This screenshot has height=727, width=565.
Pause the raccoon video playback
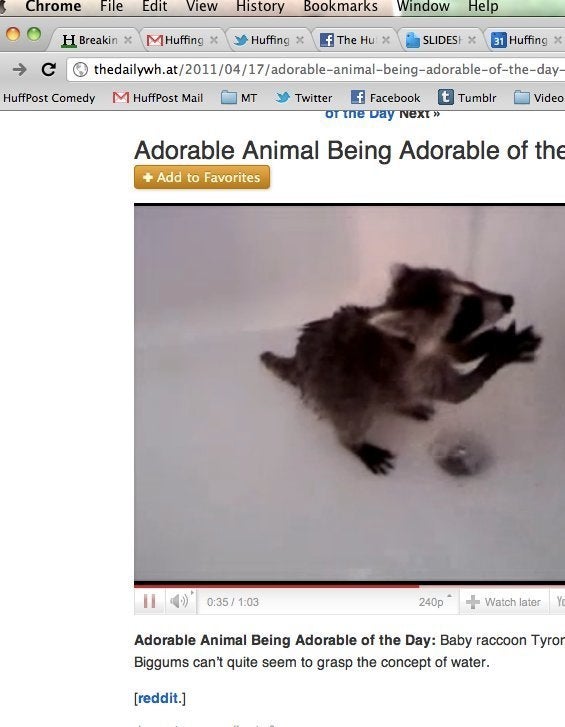[x=149, y=601]
